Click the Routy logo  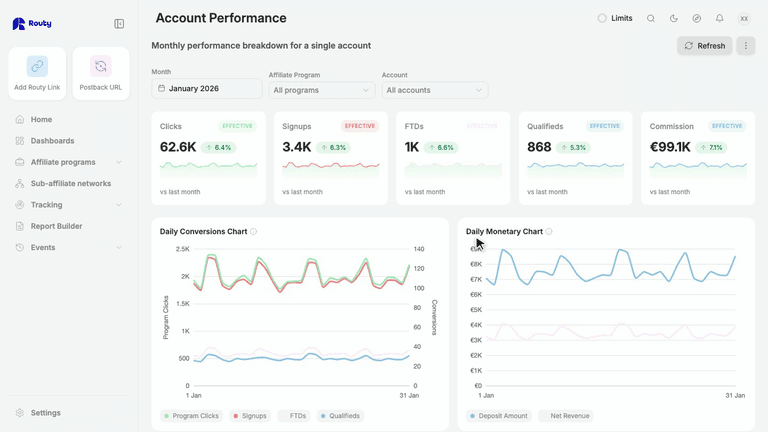click(32, 24)
